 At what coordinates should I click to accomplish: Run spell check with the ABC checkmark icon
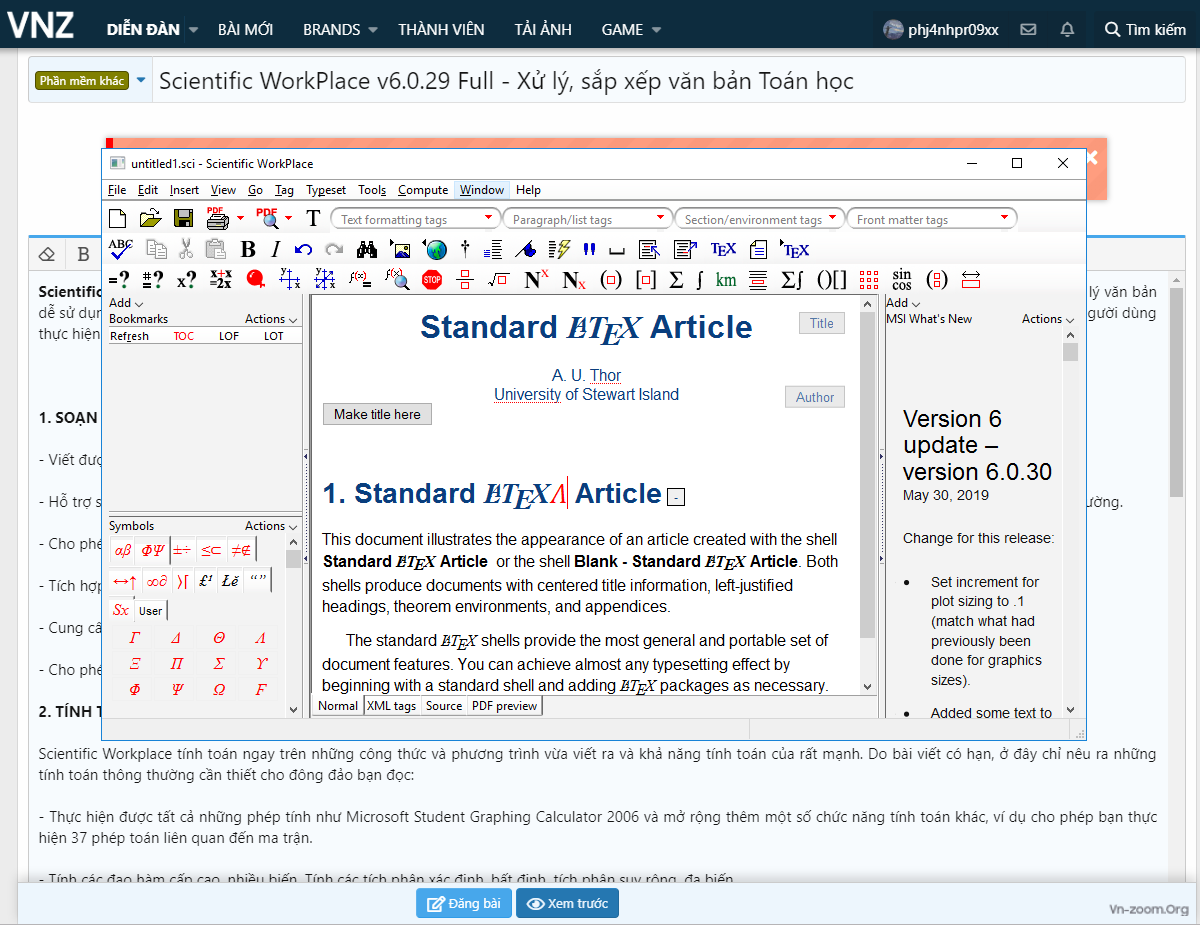[x=121, y=249]
